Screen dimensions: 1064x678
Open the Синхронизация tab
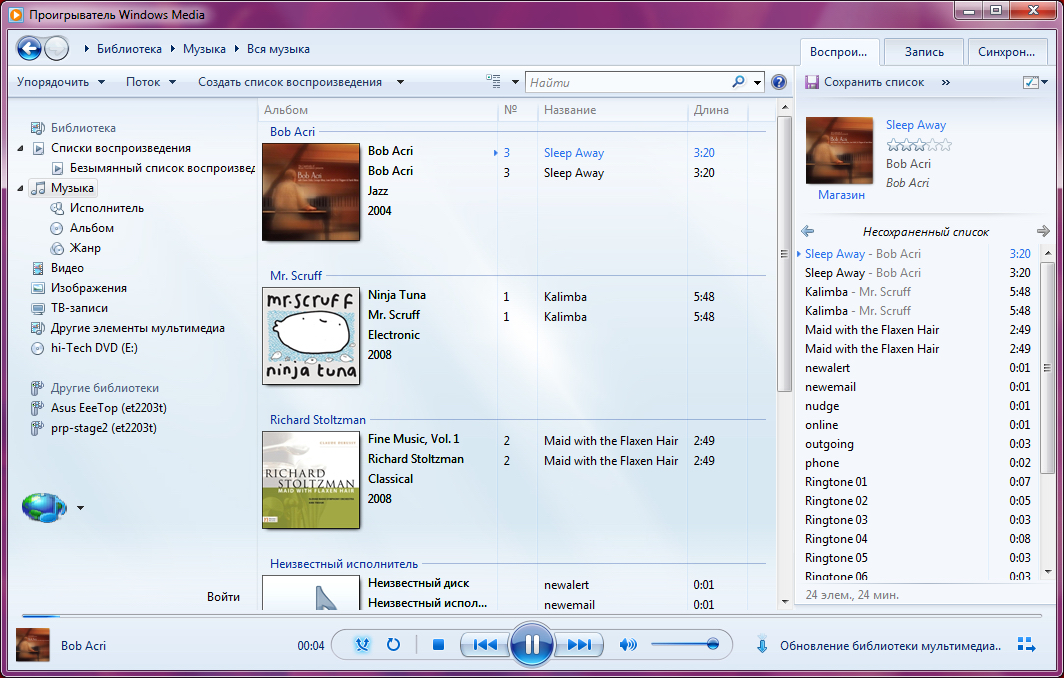click(x=1006, y=52)
